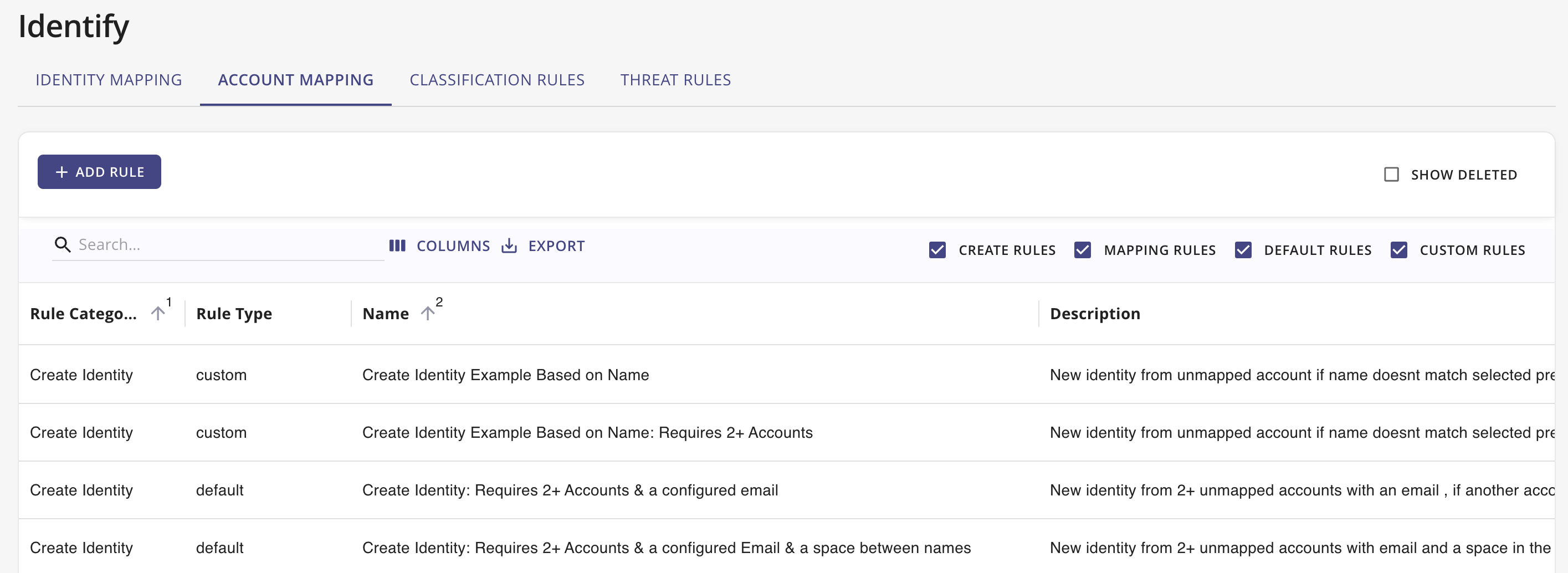
Task: Click the Description column header
Action: 1095,314
